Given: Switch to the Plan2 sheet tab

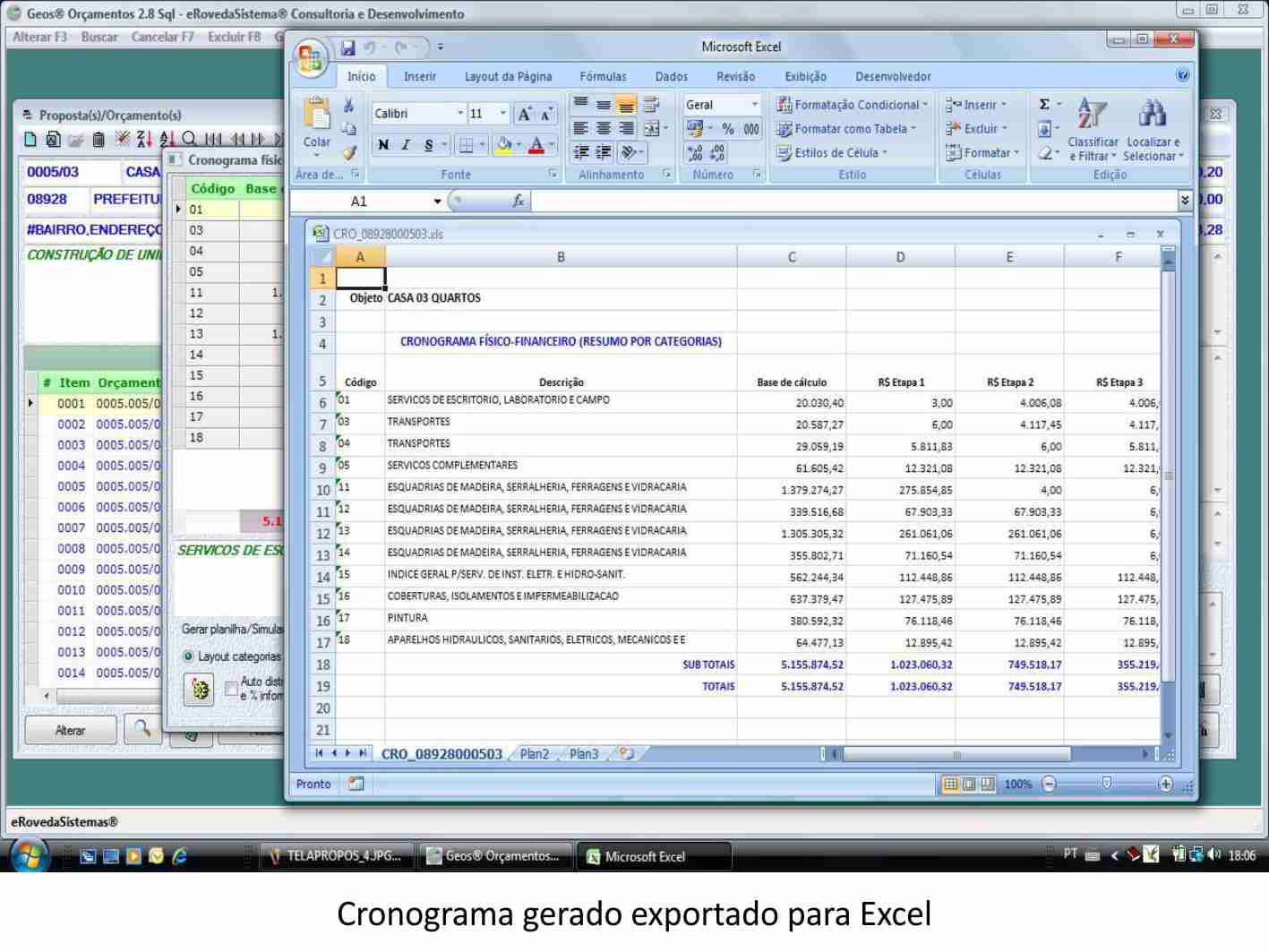Looking at the screenshot, I should 535,754.
